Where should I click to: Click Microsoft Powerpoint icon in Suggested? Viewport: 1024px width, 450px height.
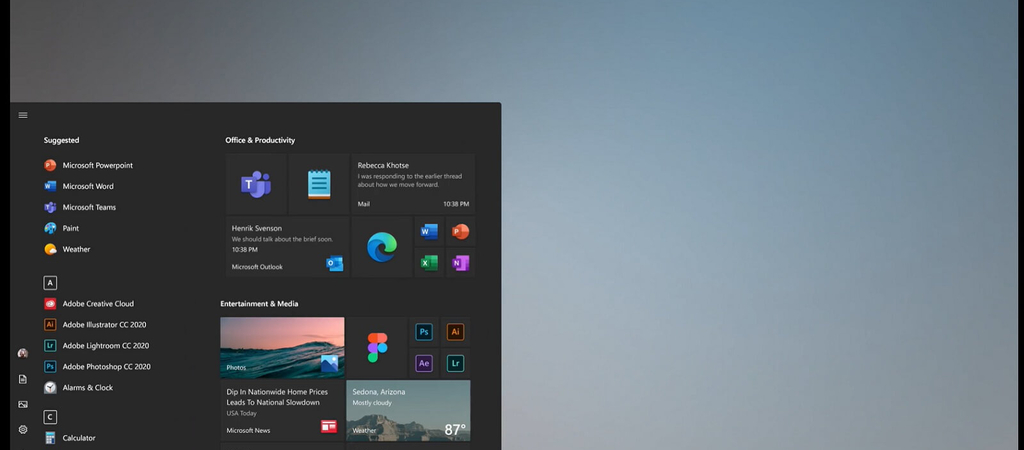point(50,165)
